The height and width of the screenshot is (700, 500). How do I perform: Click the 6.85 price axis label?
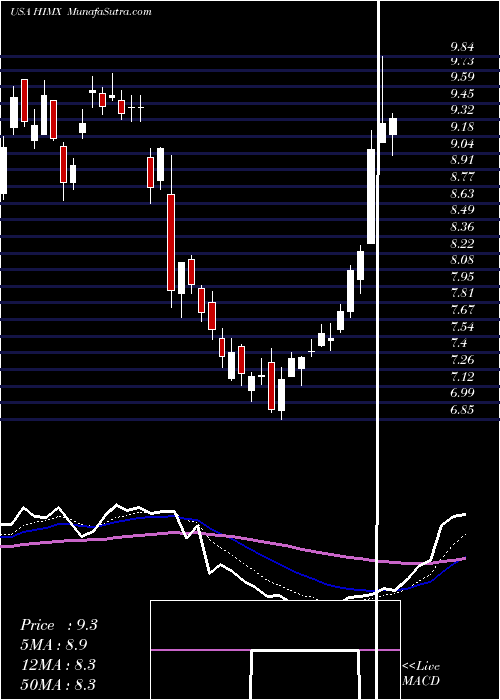coord(462,410)
